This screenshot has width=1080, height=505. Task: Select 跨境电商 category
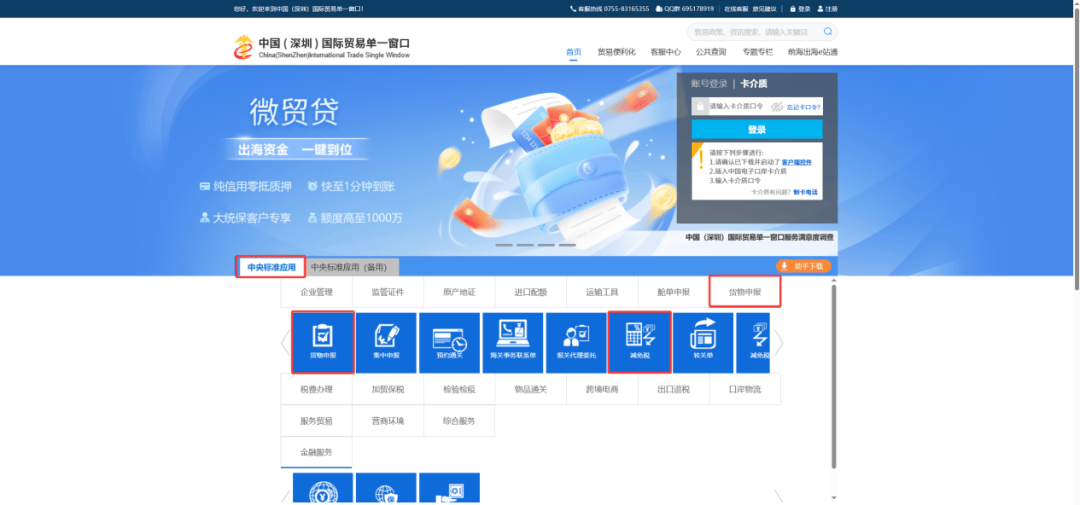click(603, 389)
